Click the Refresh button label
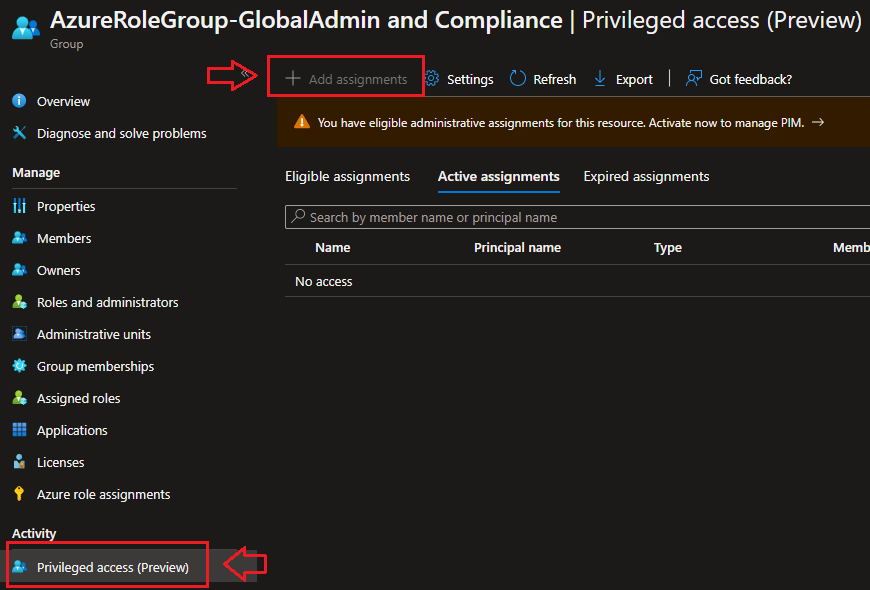Image resolution: width=870 pixels, height=590 pixels. coord(554,79)
